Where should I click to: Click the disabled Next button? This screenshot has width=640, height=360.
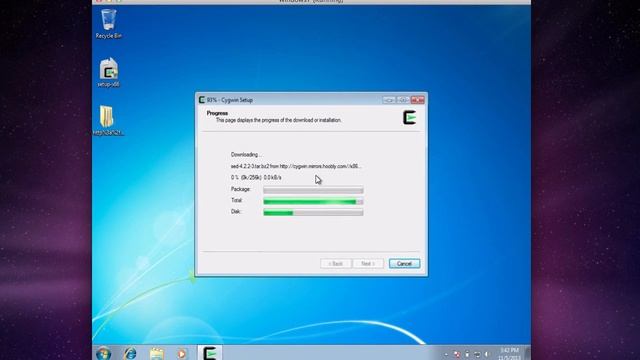[x=368, y=264]
